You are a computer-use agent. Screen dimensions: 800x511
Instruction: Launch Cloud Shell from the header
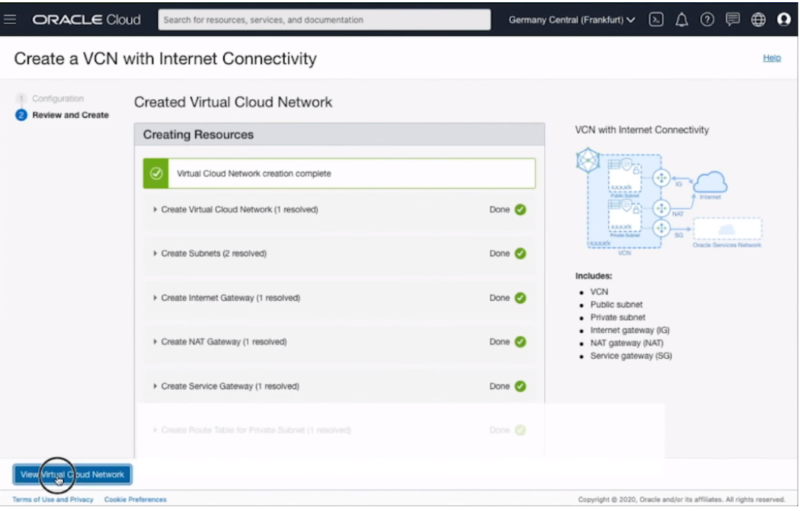pyautogui.click(x=656, y=19)
